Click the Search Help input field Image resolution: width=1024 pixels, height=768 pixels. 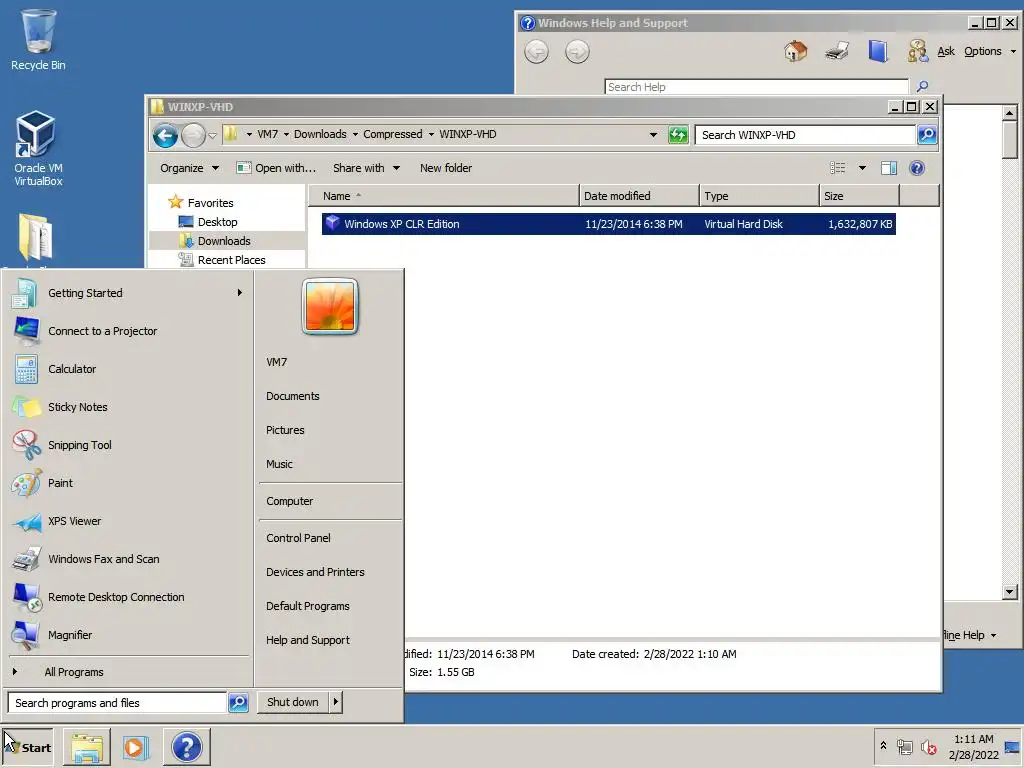pyautogui.click(x=756, y=86)
